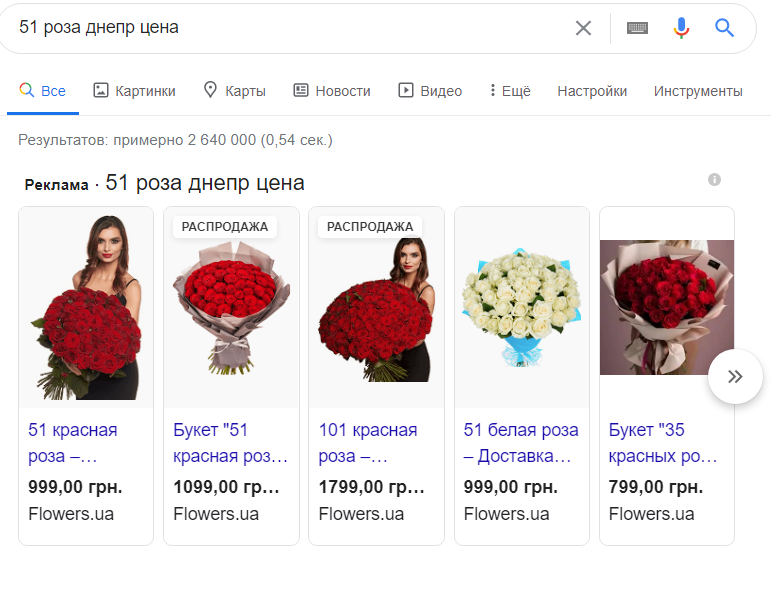Expand the Ещё menu

point(510,91)
